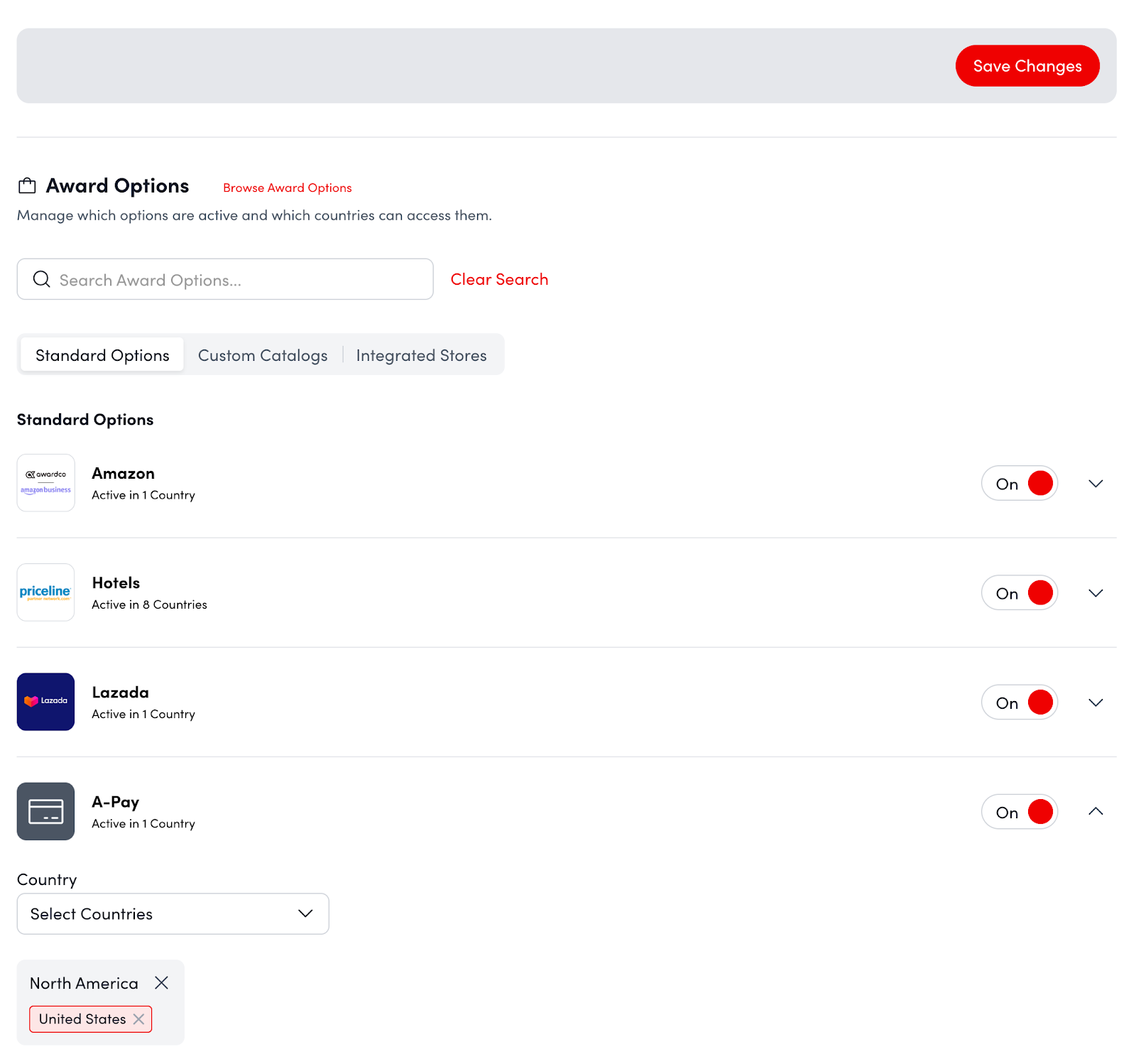
Task: Click the Lazada logo icon
Action: pyautogui.click(x=45, y=702)
